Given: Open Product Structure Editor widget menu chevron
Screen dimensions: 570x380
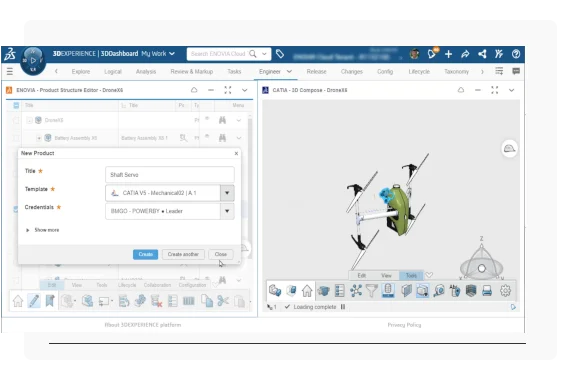Looking at the screenshot, I should click(245, 90).
